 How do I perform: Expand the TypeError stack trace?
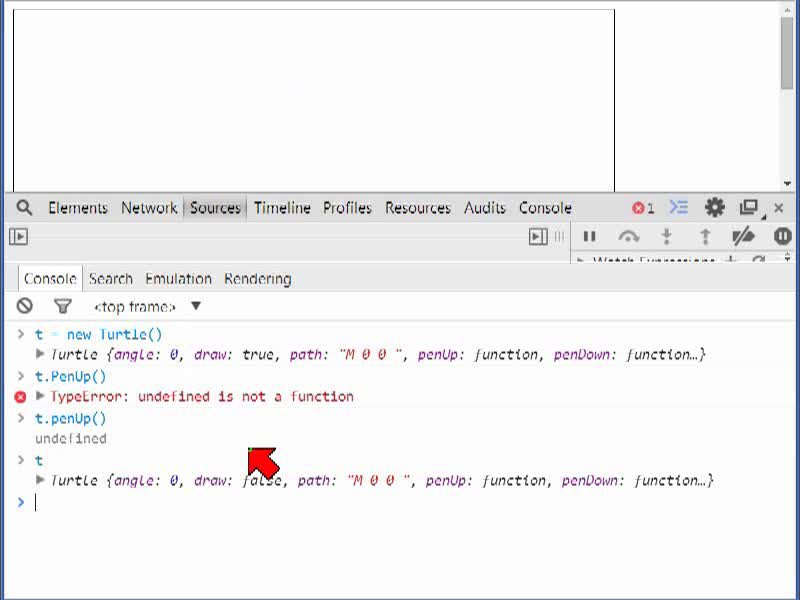(40, 395)
